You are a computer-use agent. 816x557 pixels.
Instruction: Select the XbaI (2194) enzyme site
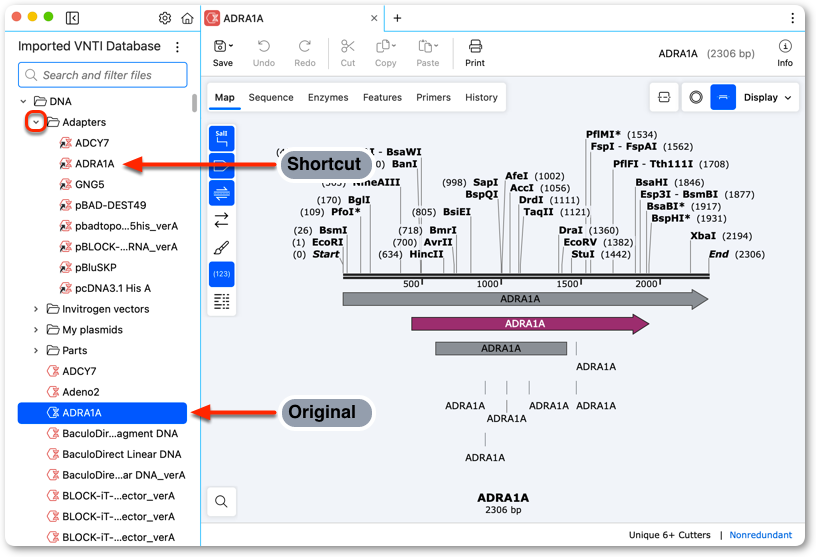tap(721, 236)
